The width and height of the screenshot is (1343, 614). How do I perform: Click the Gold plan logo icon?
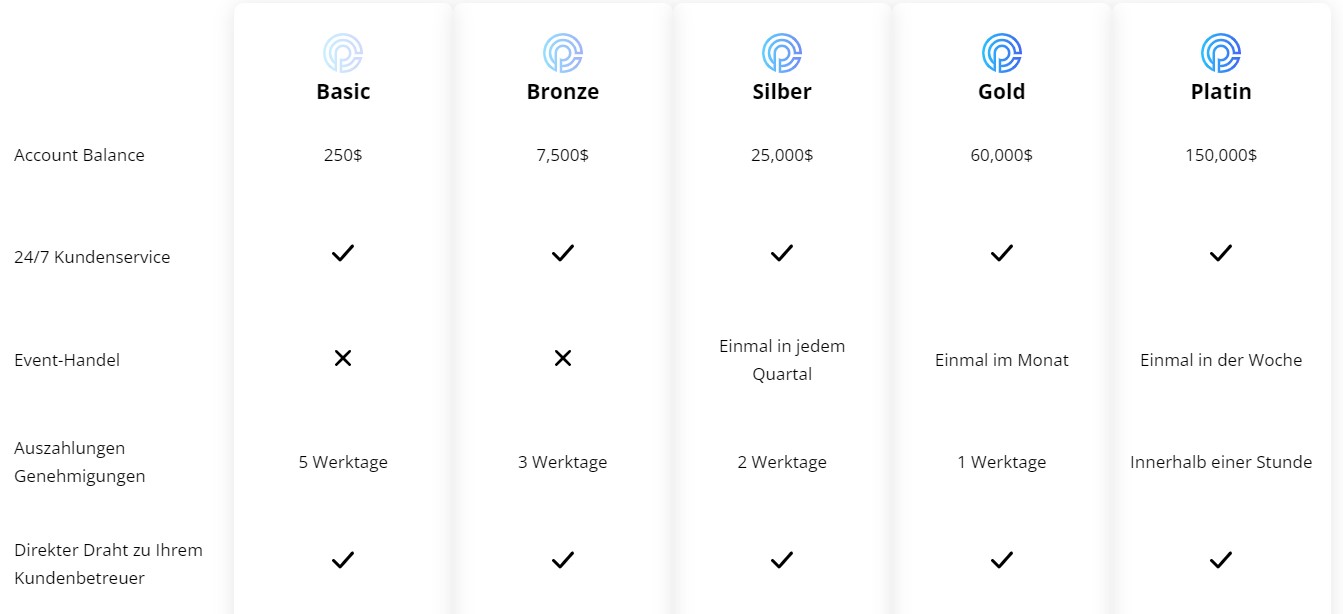click(x=1001, y=52)
